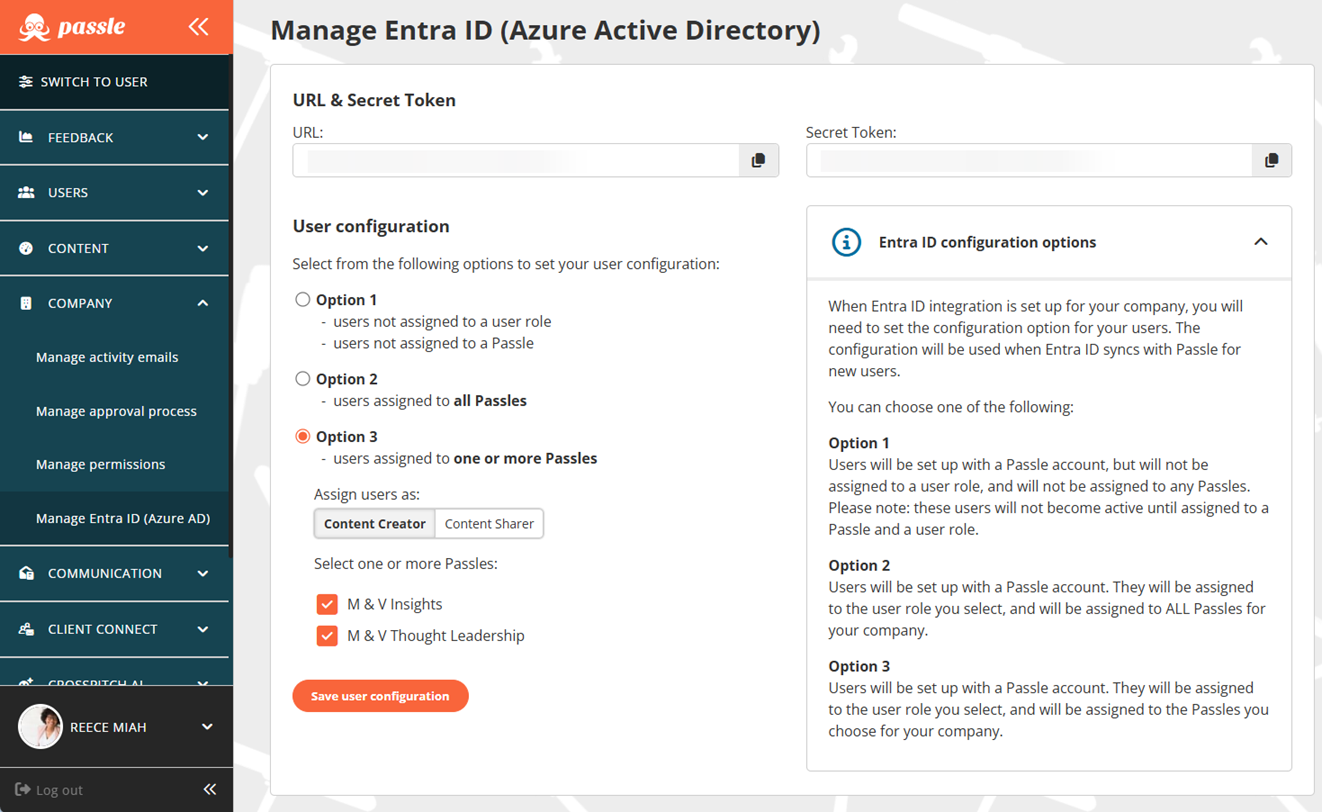Click inside the Secret Token field
Image resolution: width=1322 pixels, height=812 pixels.
click(1029, 160)
